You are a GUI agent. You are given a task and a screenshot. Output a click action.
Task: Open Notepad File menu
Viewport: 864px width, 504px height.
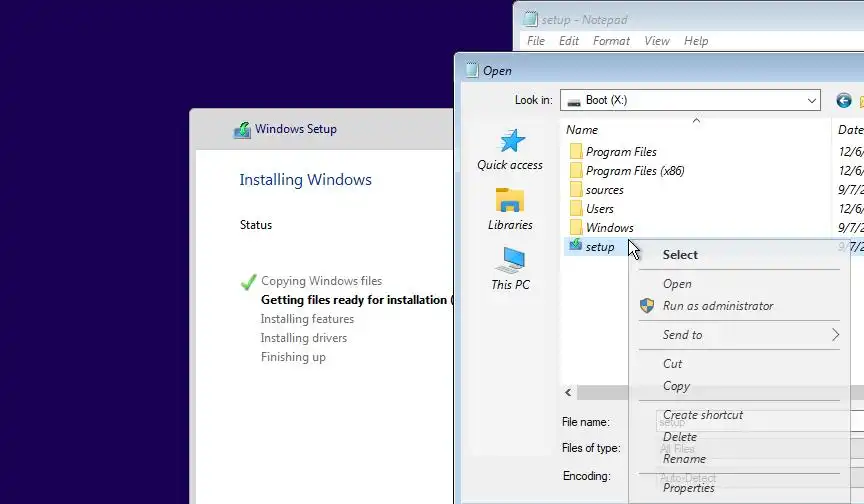536,41
